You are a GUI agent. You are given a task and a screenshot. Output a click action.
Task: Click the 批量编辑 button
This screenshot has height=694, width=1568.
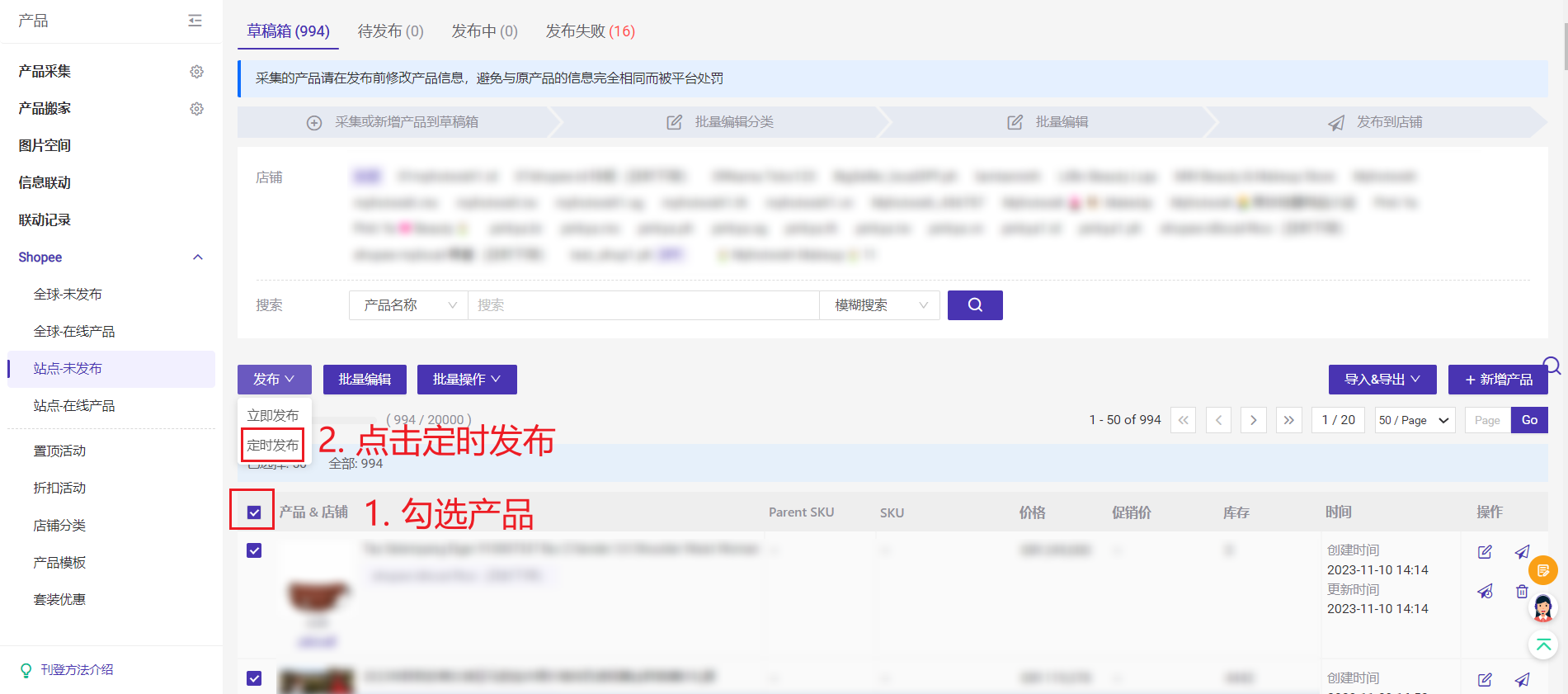[x=365, y=380]
